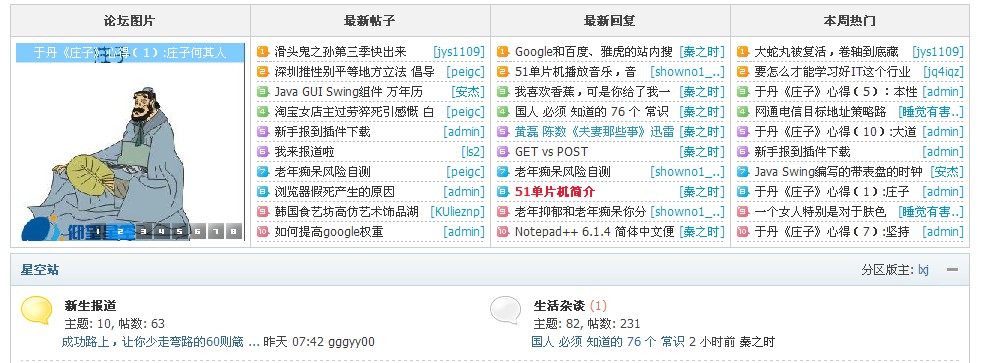Open the 星空站 category title
Image resolution: width=982 pixels, height=363 pixels.
[x=40, y=270]
